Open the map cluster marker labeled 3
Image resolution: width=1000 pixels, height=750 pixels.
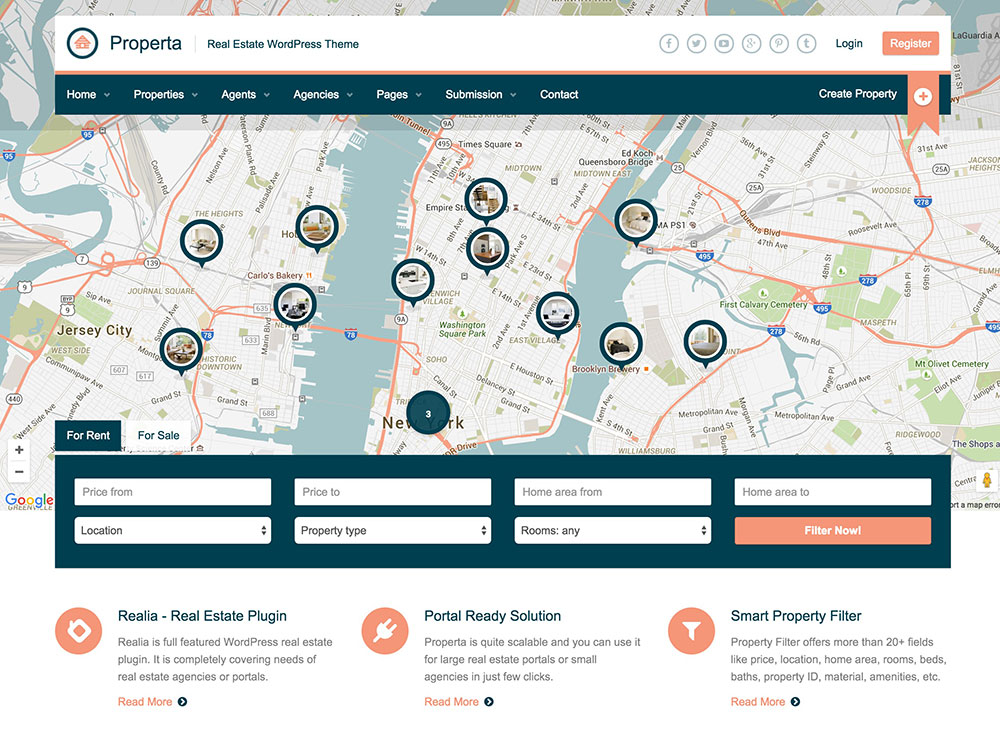coord(428,413)
